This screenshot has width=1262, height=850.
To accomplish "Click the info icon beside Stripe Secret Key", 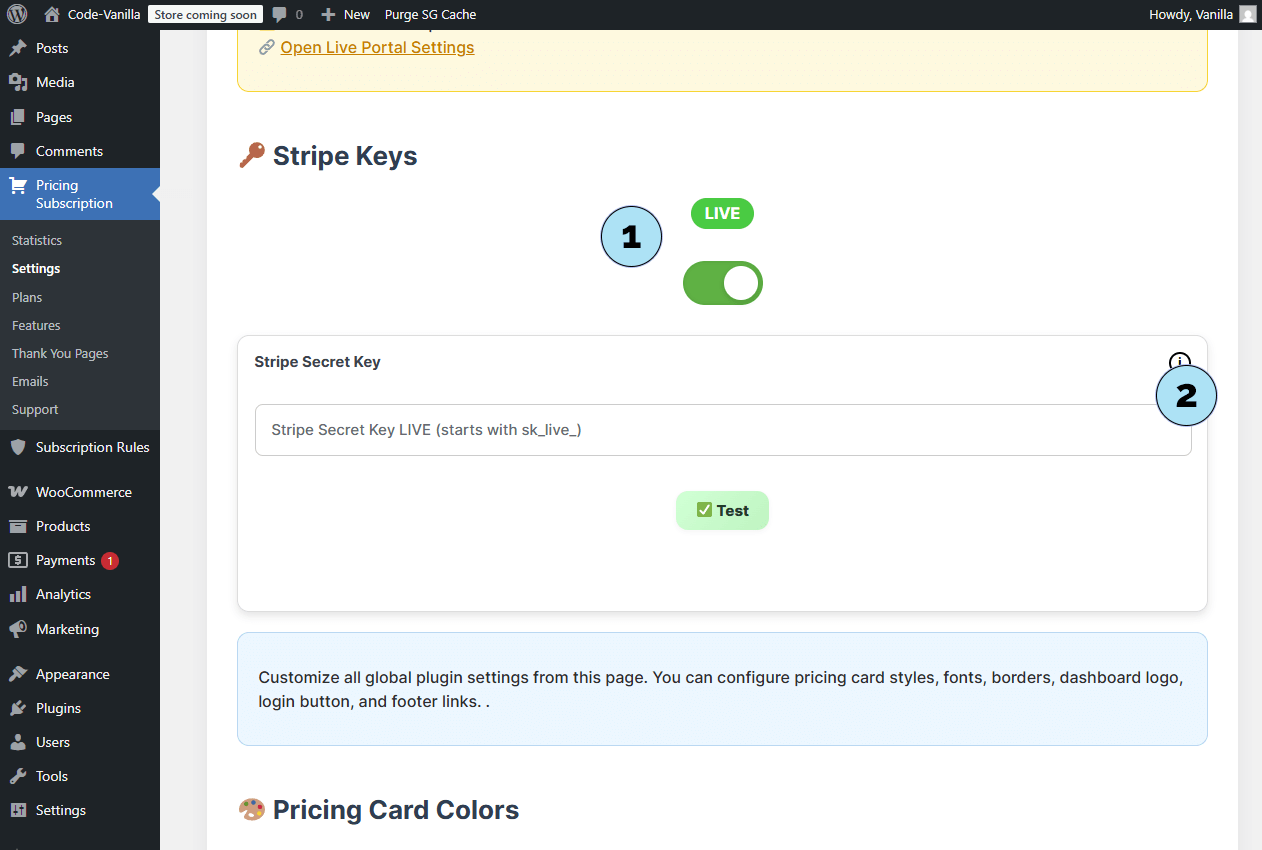I will [x=1179, y=361].
